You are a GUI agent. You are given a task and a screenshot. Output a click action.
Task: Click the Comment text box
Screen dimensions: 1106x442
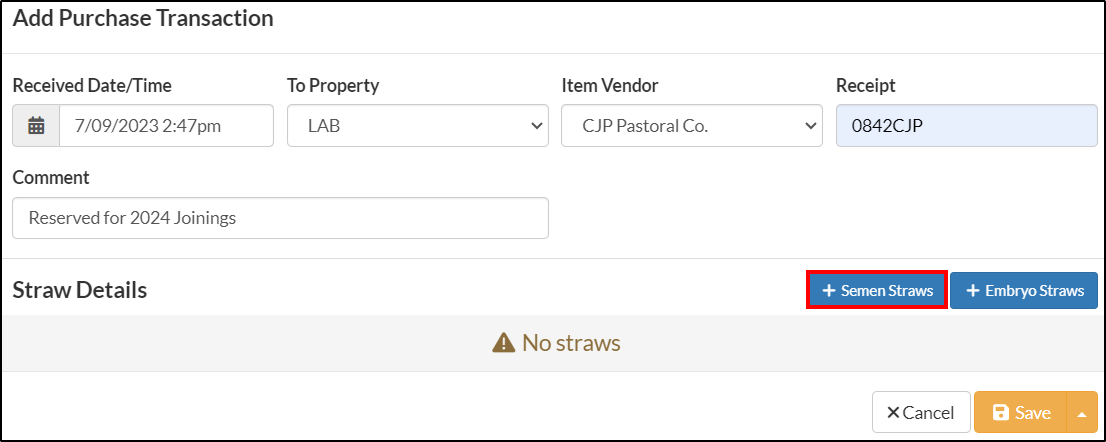[x=281, y=218]
